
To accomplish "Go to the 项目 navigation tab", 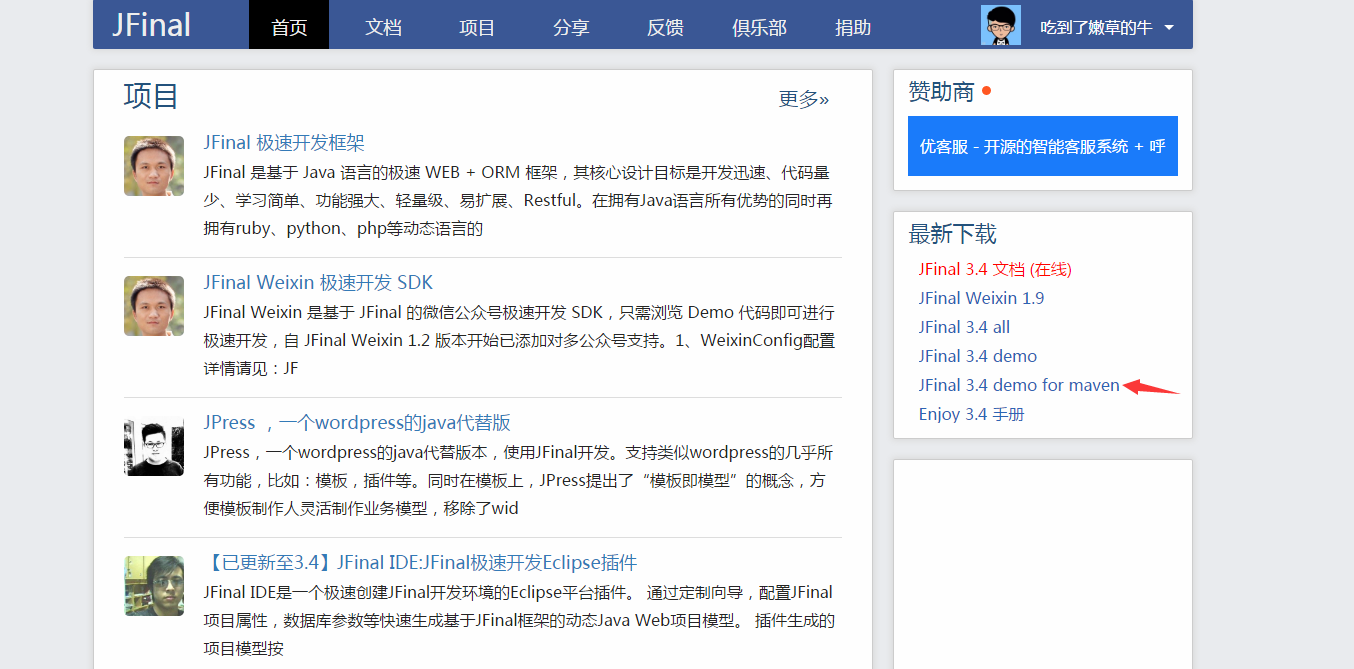I will point(477,27).
